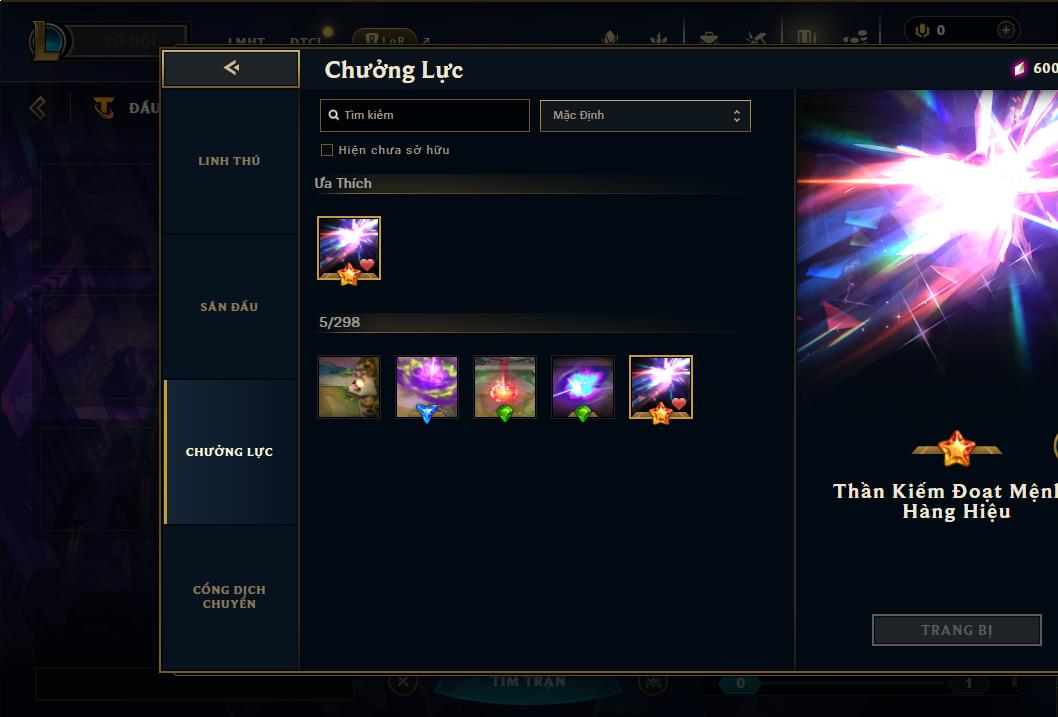Toggle favorite heart on selected boom thumbnail
Image resolution: width=1058 pixels, height=717 pixels.
679,403
